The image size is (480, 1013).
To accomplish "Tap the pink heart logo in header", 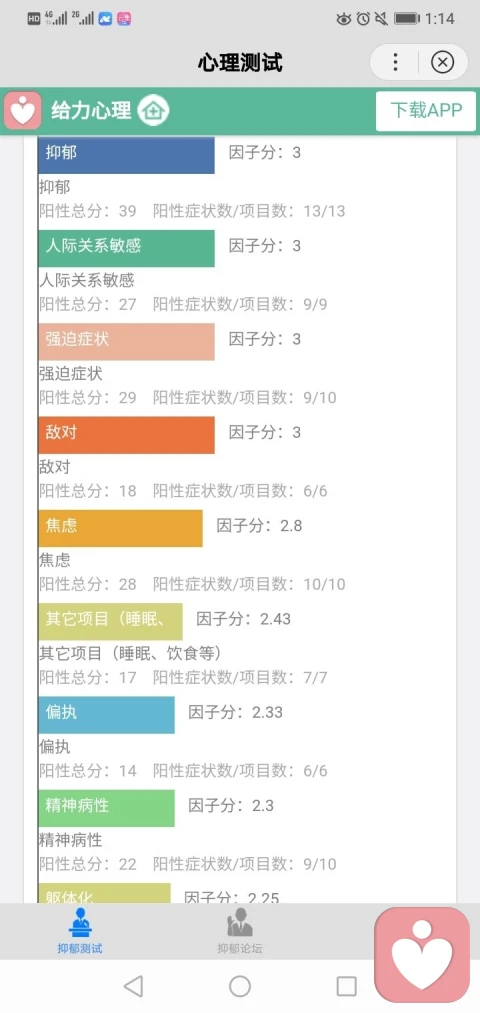I will pos(23,110).
